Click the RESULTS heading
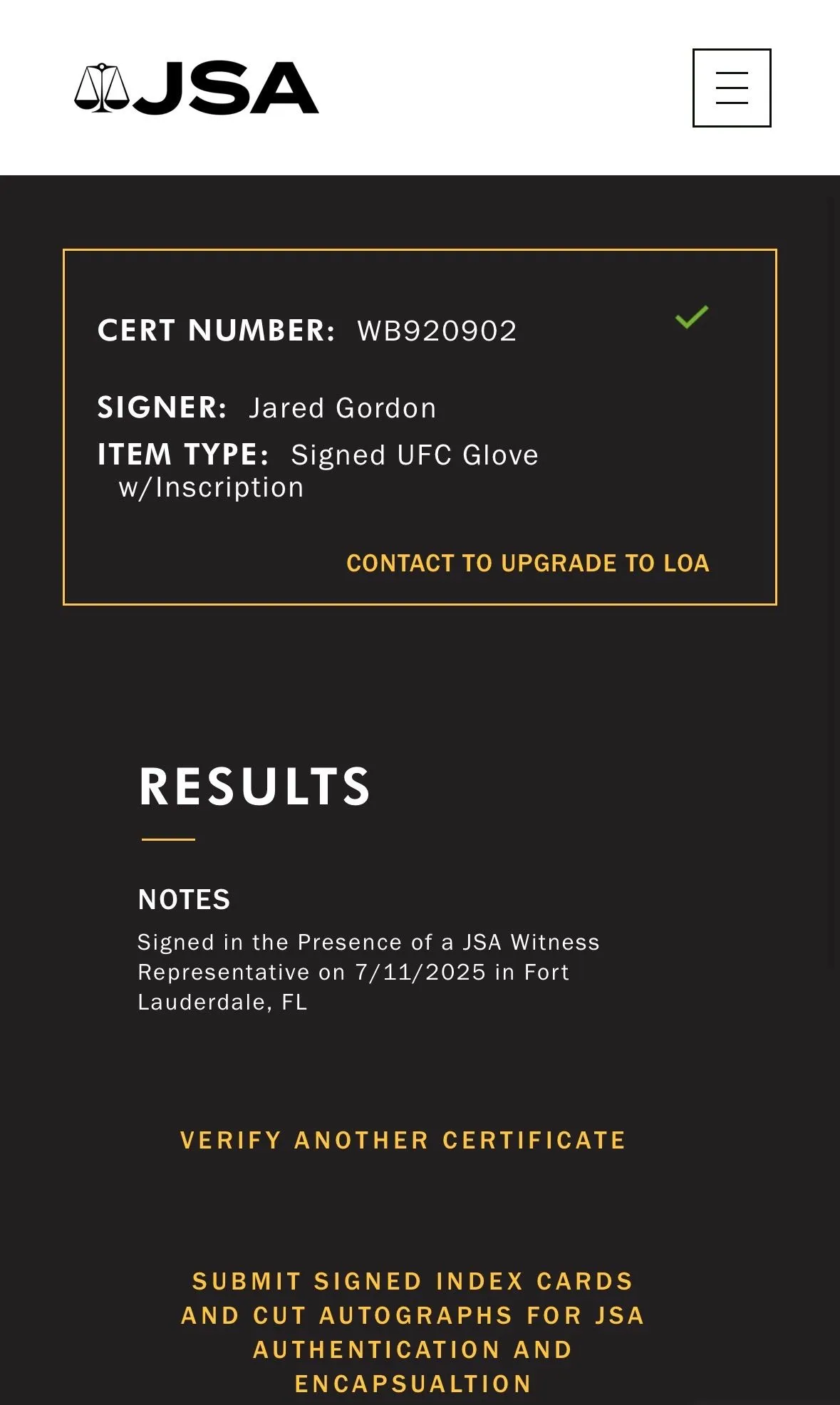Image resolution: width=840 pixels, height=1405 pixels. coord(254,787)
